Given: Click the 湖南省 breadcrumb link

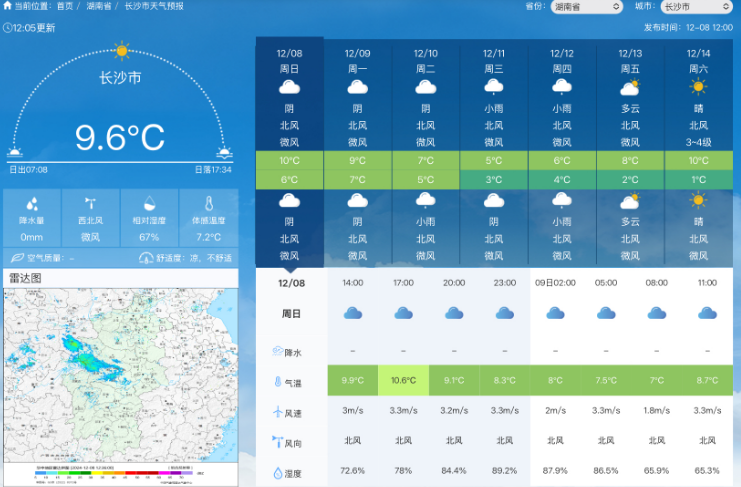Looking at the screenshot, I should (99, 6).
